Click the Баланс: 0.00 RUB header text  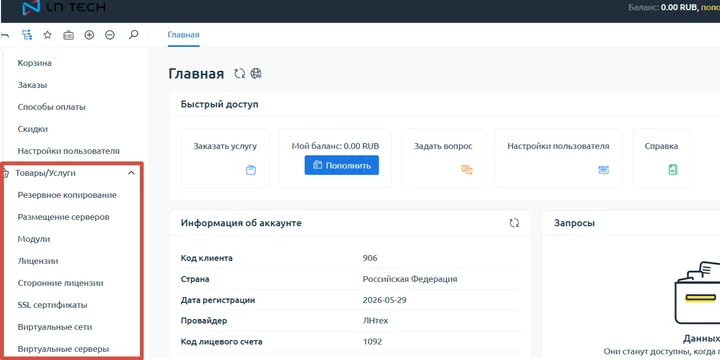point(664,7)
